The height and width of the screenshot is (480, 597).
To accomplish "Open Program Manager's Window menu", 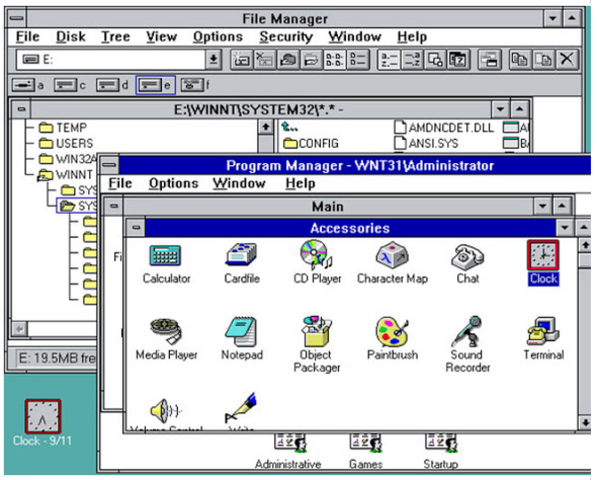I will coord(239,183).
